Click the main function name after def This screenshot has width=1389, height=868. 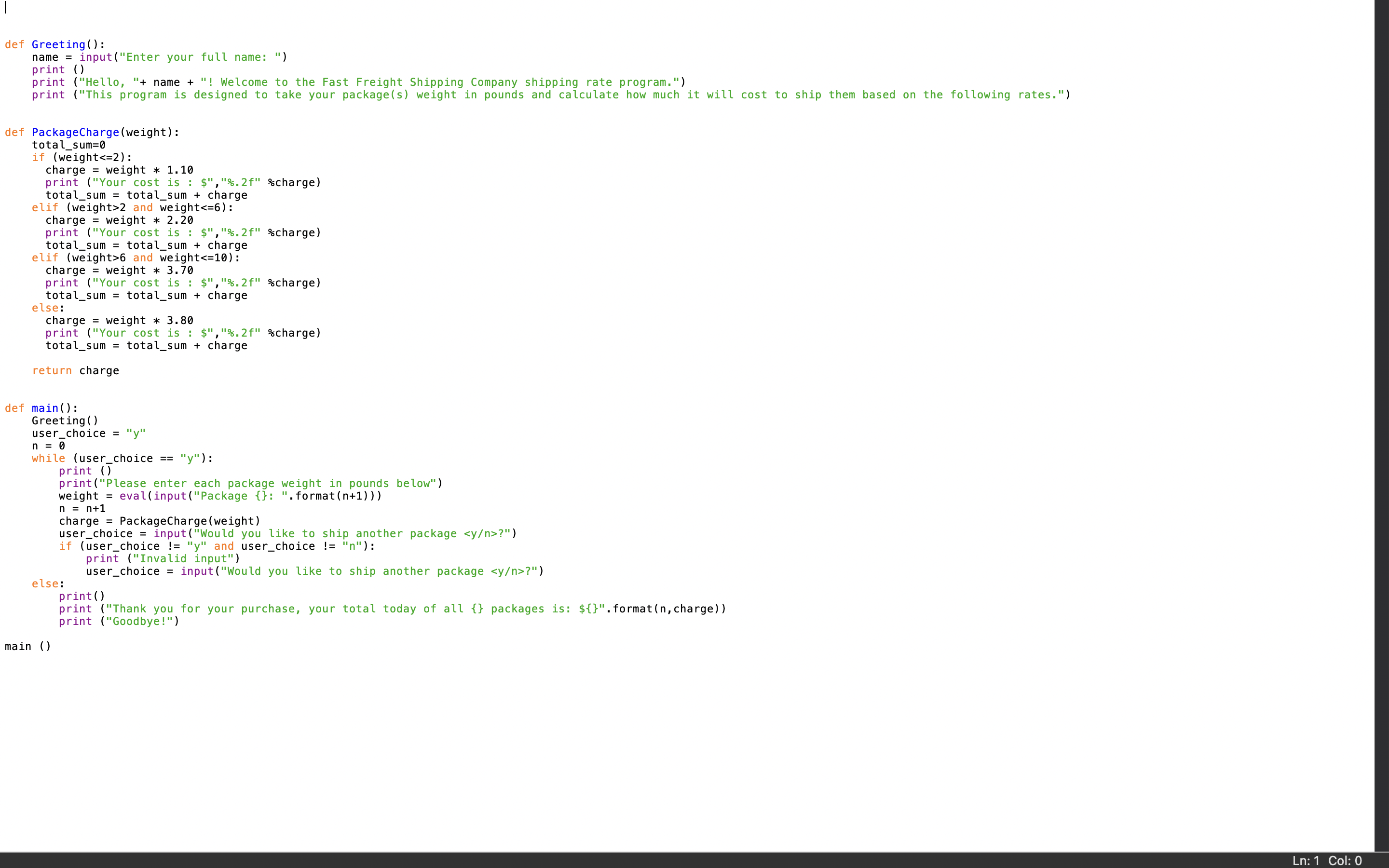pos(45,408)
